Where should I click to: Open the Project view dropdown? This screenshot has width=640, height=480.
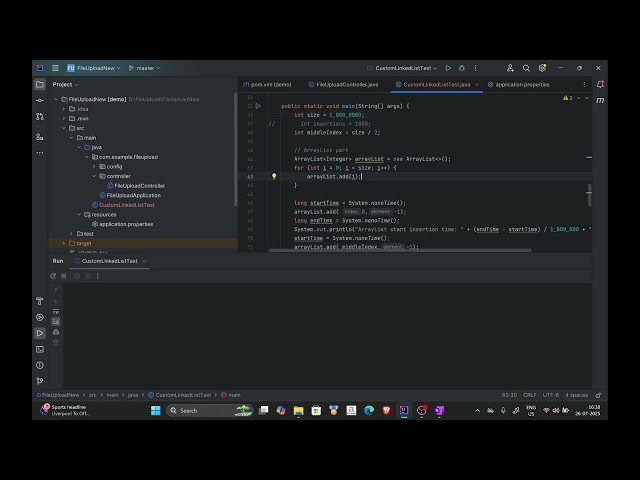tap(65, 84)
